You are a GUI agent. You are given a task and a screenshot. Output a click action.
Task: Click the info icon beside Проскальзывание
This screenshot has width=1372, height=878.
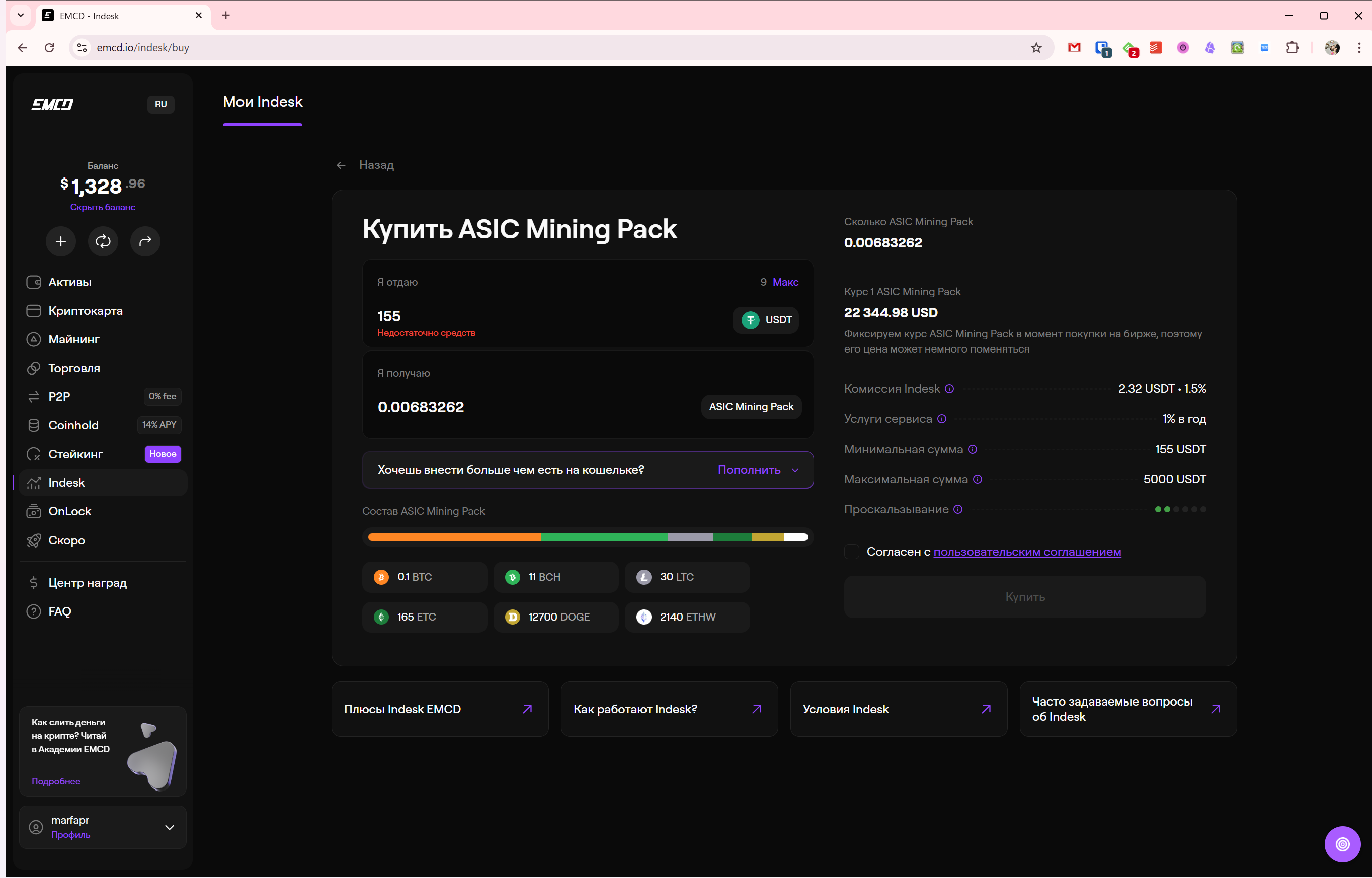point(958,510)
